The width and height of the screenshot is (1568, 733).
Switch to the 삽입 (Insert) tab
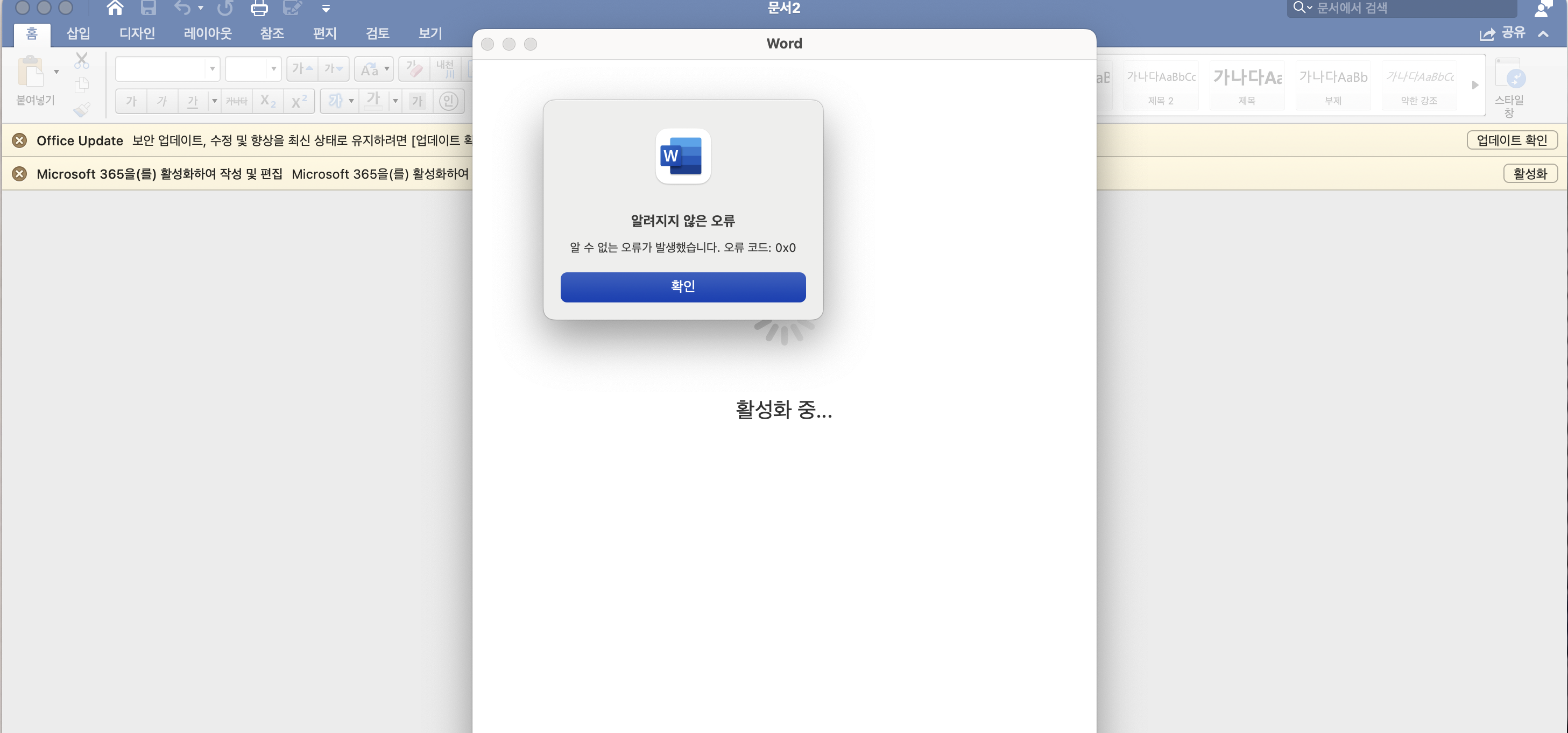click(x=79, y=33)
